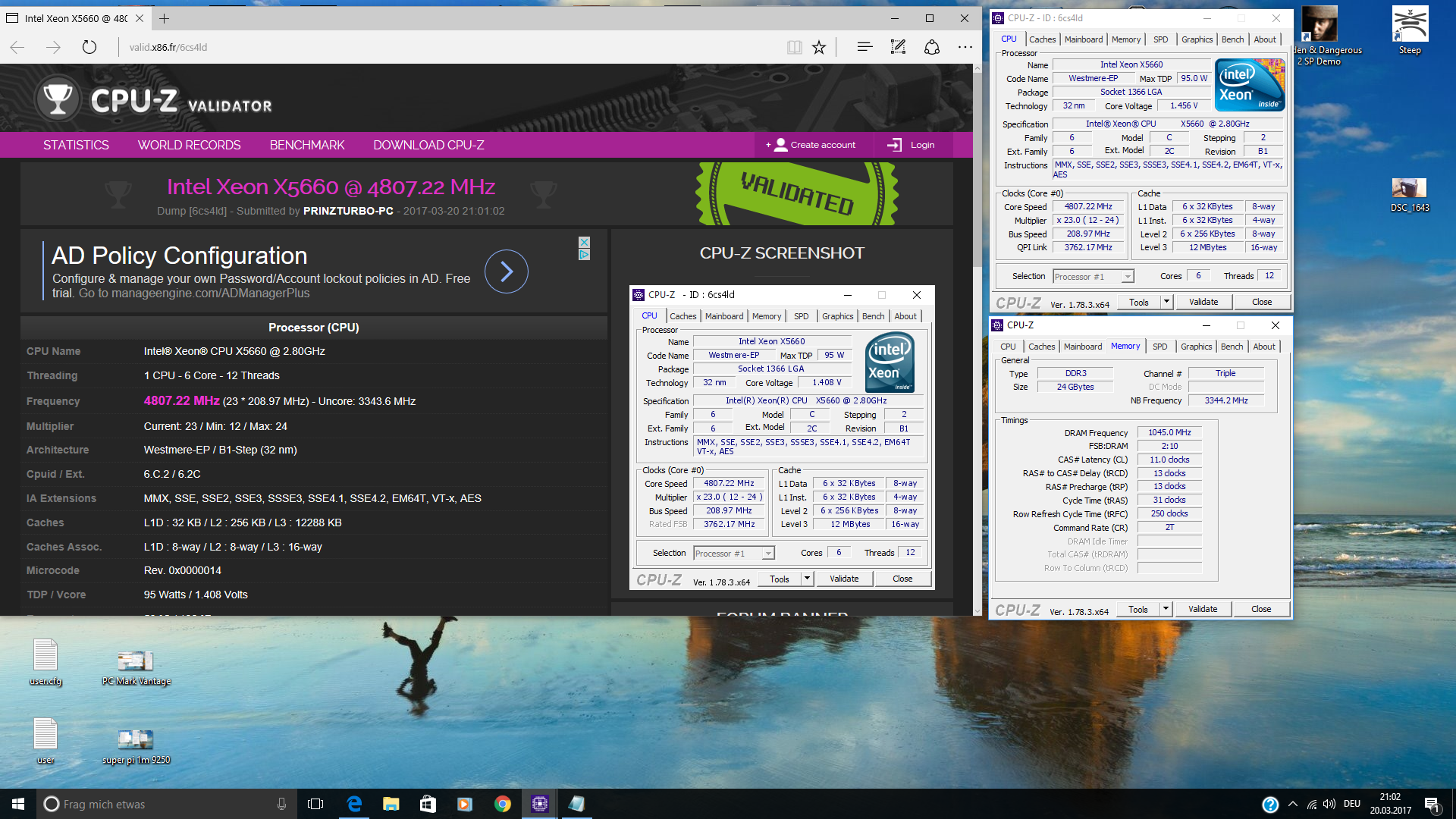
Task: Click CPU-Z Validator trophy logo
Action: [x=58, y=99]
